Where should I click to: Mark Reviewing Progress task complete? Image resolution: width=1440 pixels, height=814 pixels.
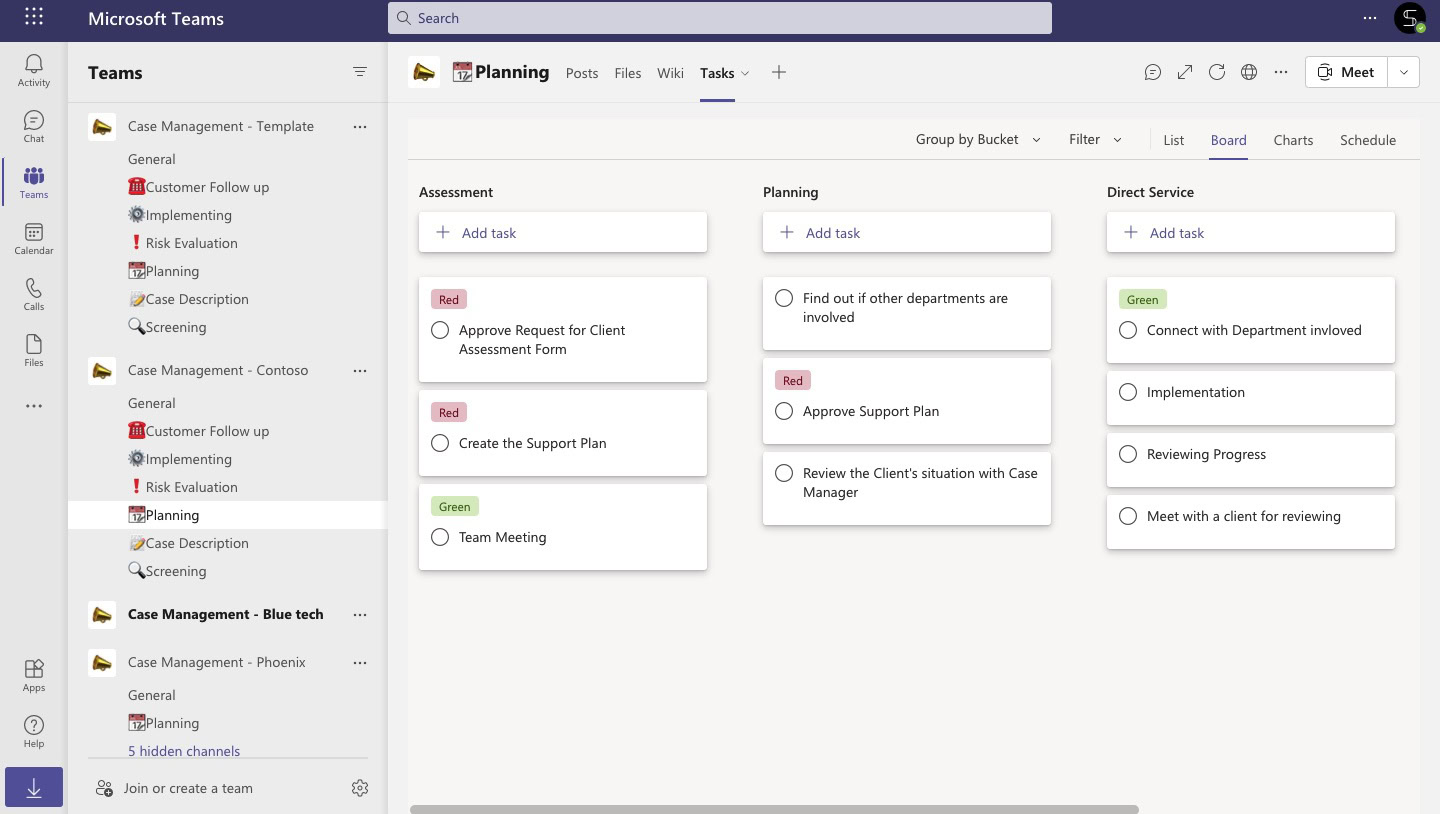coord(1128,454)
